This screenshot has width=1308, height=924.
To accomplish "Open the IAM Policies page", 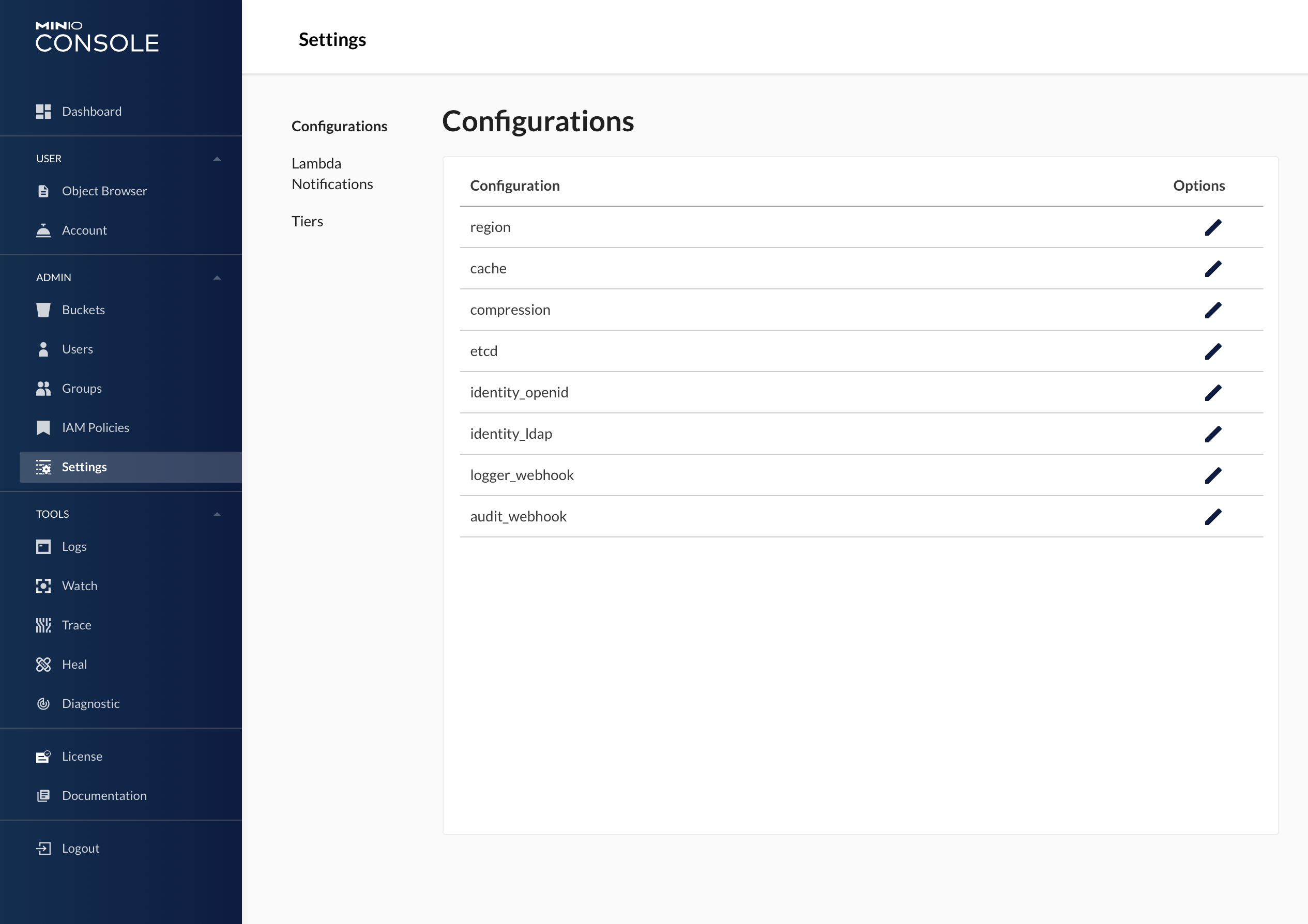I will (95, 427).
